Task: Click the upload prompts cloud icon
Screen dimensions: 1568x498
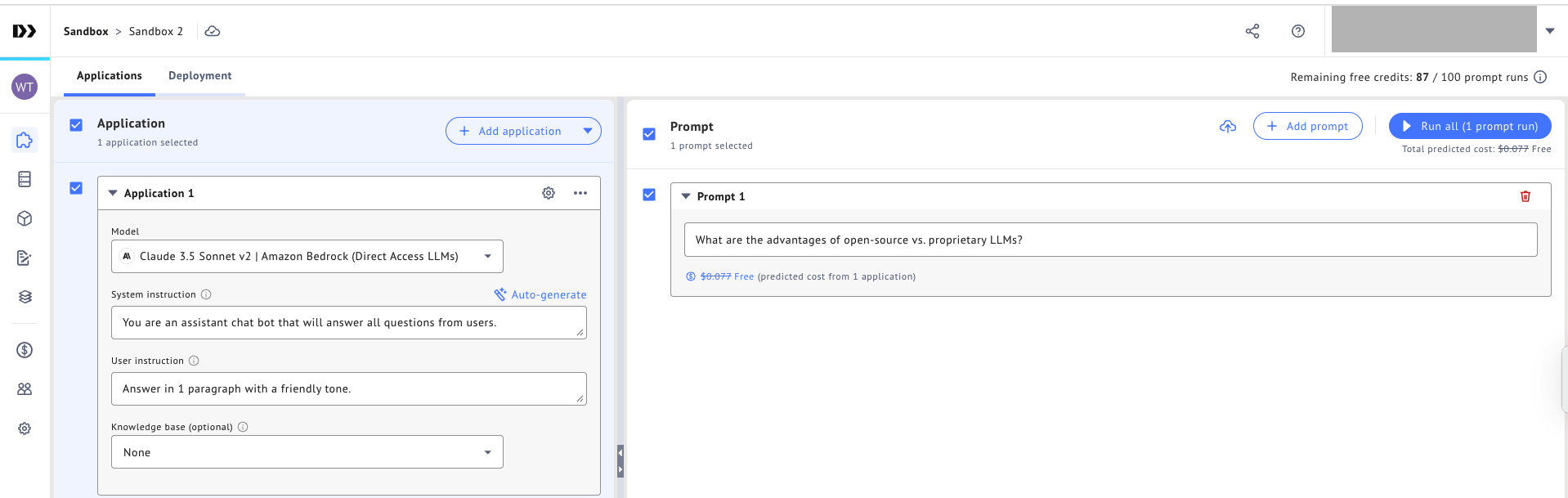Action: point(1227,126)
